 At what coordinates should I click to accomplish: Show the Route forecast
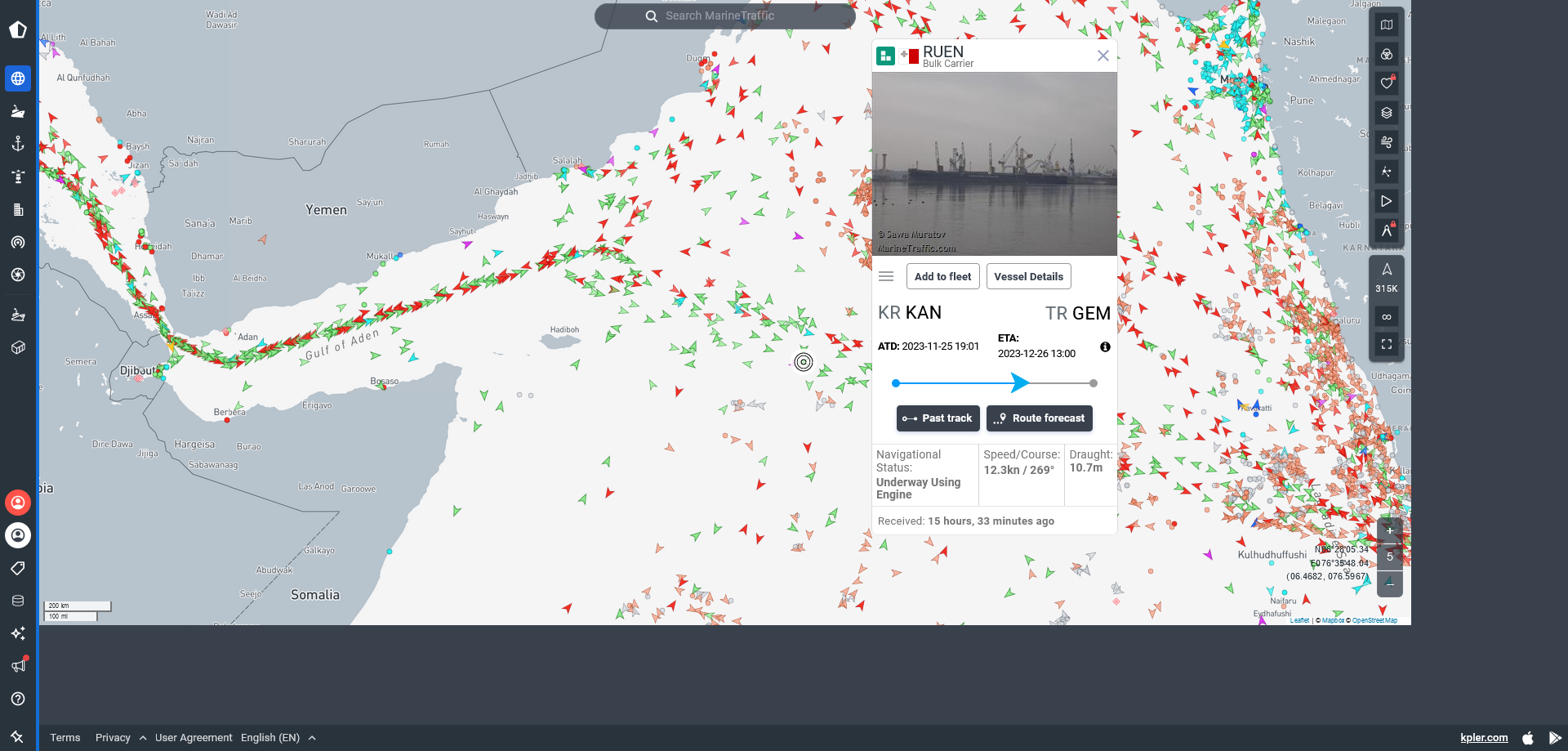[1039, 418]
